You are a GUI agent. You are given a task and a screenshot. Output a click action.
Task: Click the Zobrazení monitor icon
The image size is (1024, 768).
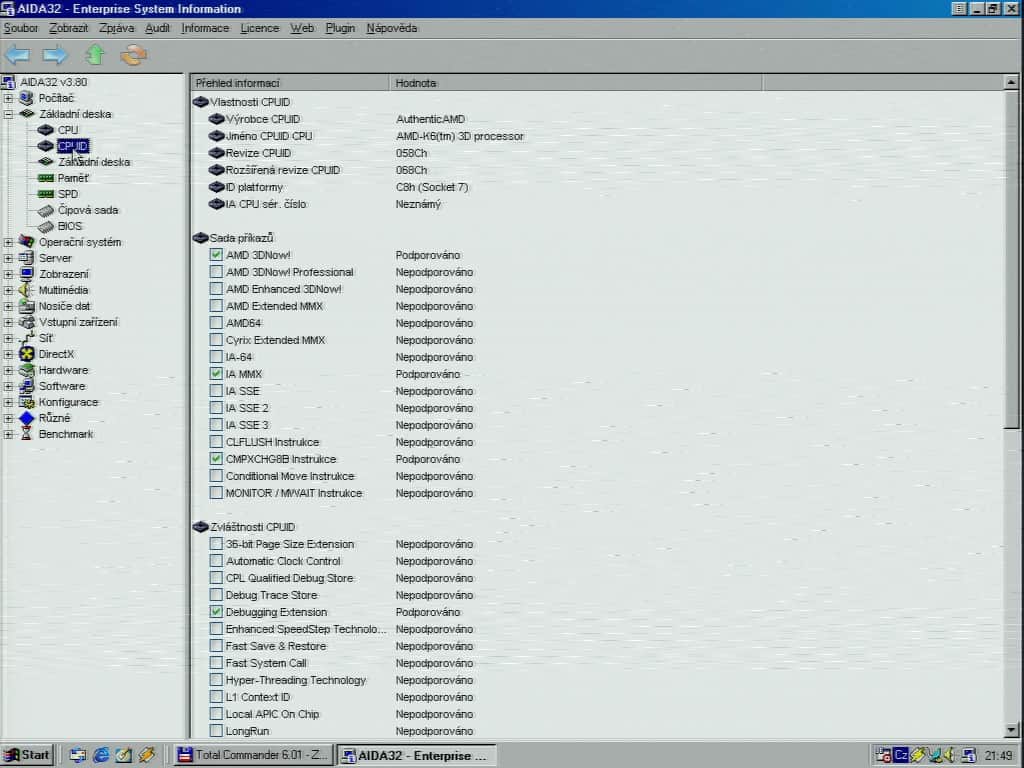26,274
